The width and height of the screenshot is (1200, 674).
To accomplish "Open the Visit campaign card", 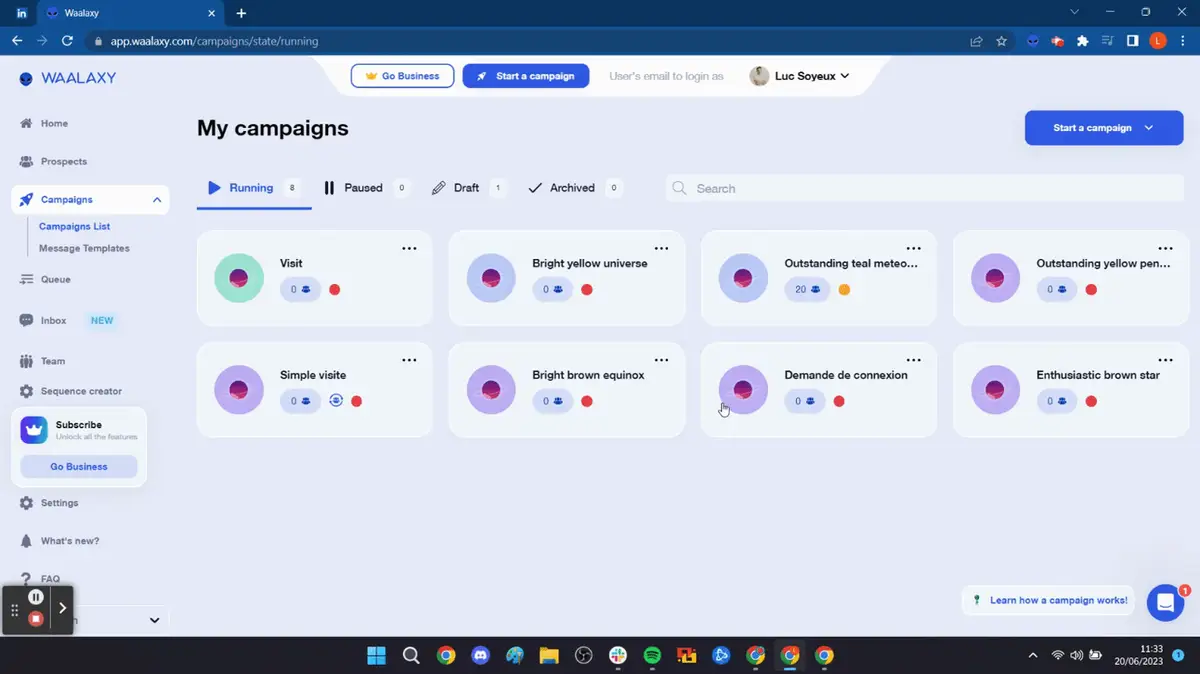I will point(315,278).
